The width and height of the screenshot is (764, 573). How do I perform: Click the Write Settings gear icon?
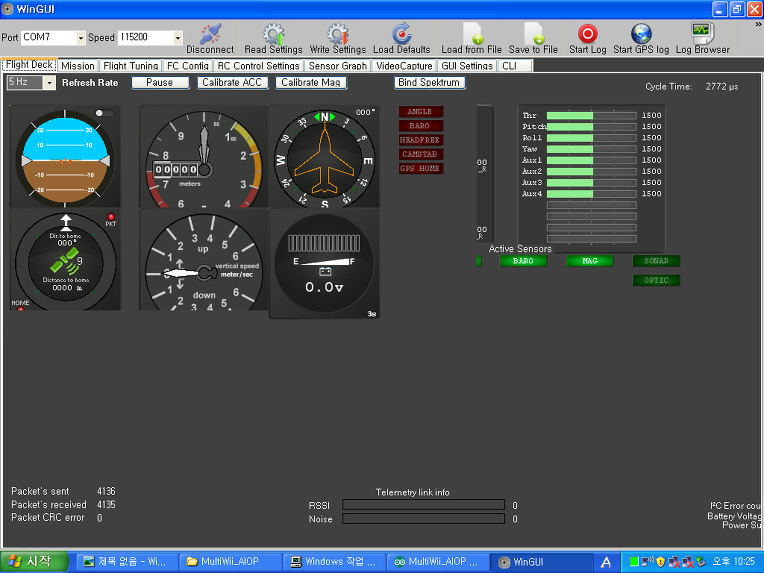pyautogui.click(x=337, y=34)
